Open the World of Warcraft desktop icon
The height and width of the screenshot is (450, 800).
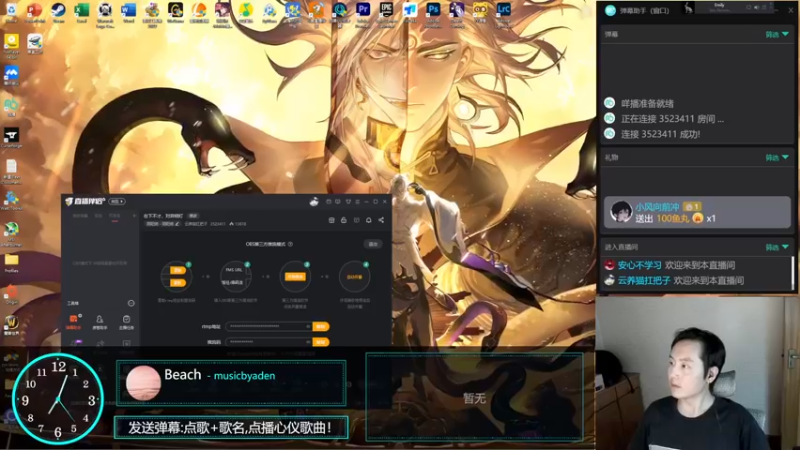(x=11, y=324)
